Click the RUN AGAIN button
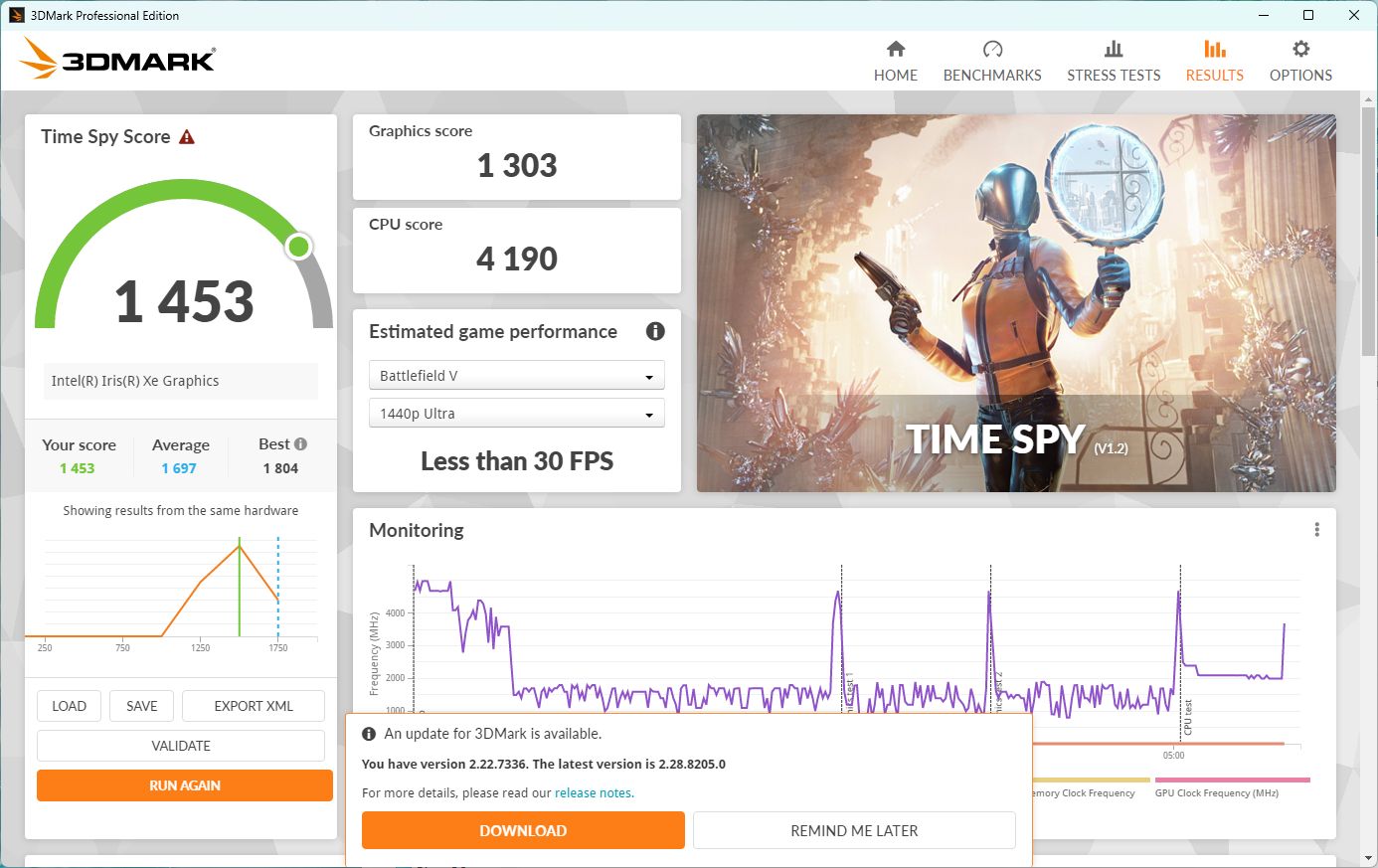Viewport: 1378px width, 868px height. 185,785
